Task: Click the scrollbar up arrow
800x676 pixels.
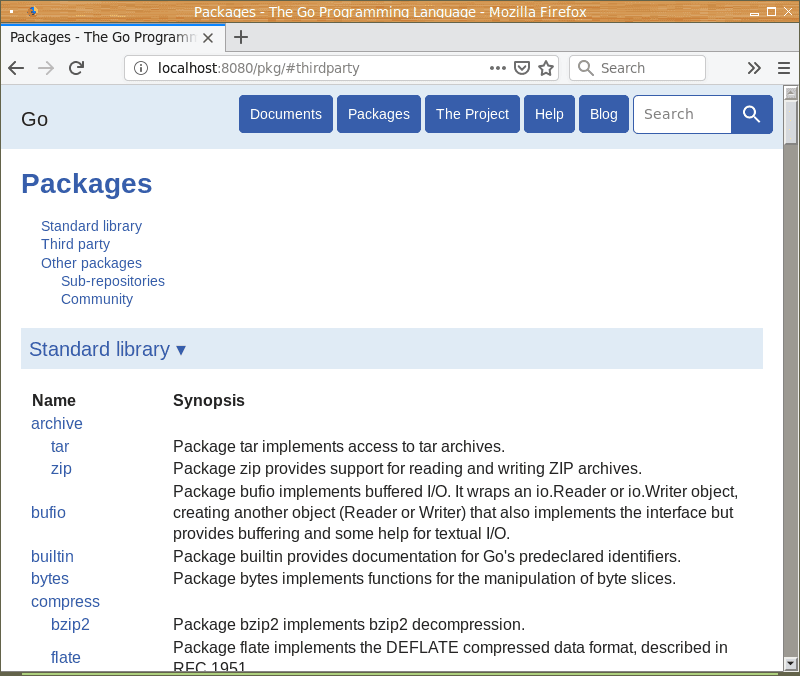Action: (790, 92)
